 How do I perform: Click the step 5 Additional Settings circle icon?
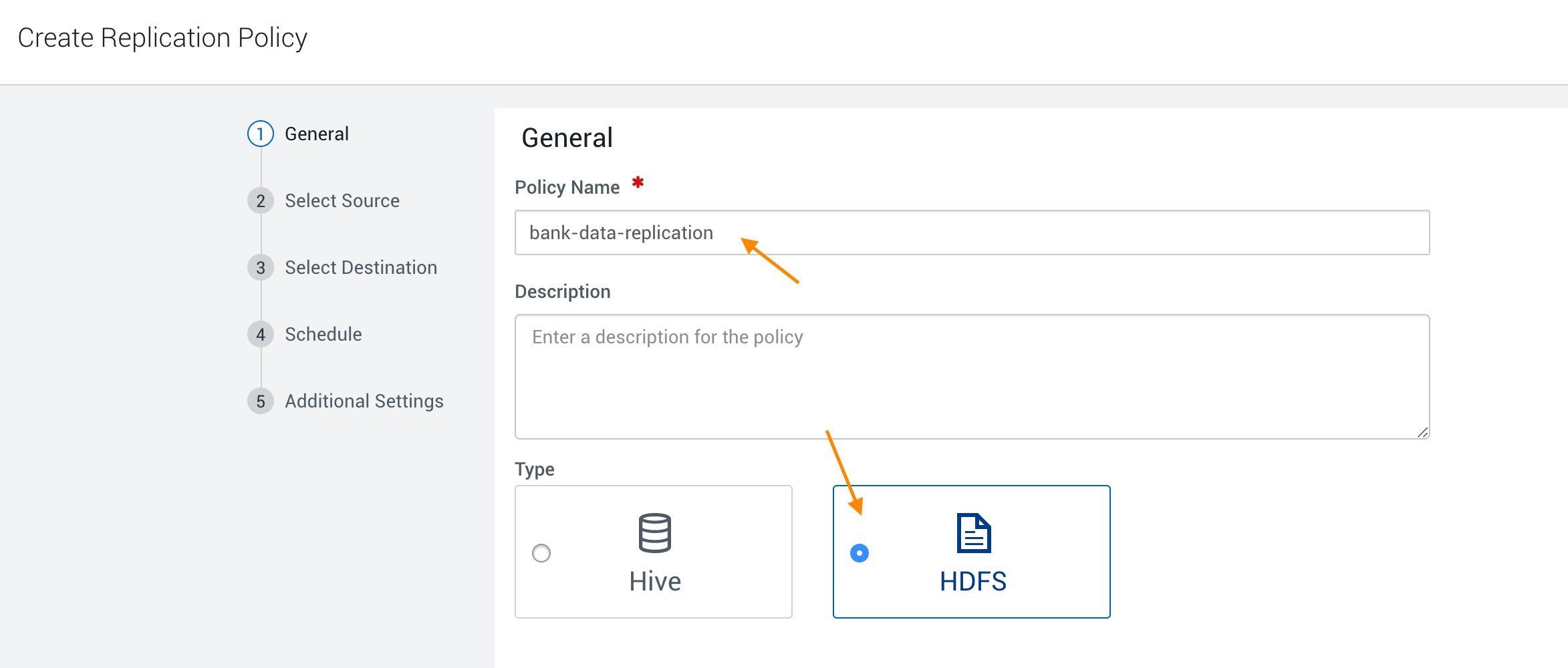click(x=260, y=401)
